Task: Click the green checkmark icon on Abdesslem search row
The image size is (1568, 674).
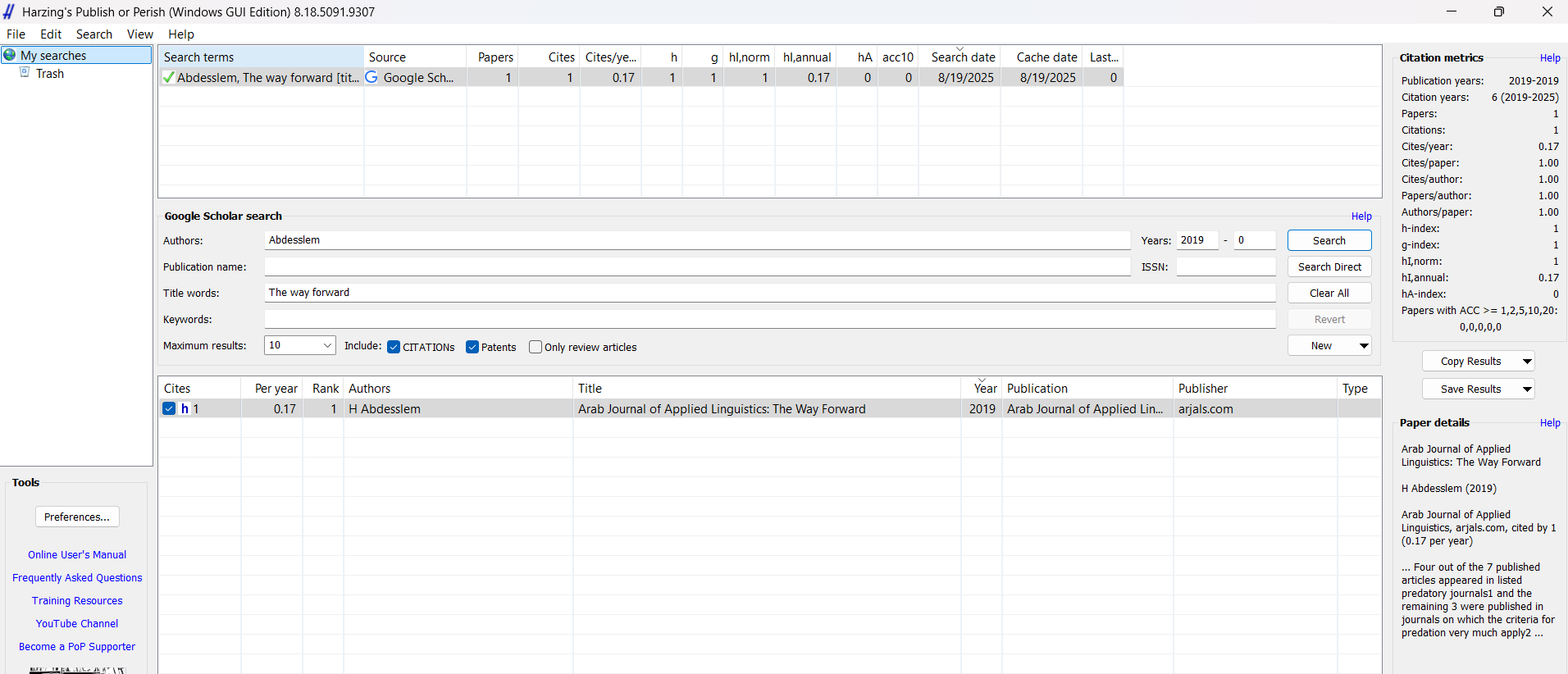Action: 168,77
